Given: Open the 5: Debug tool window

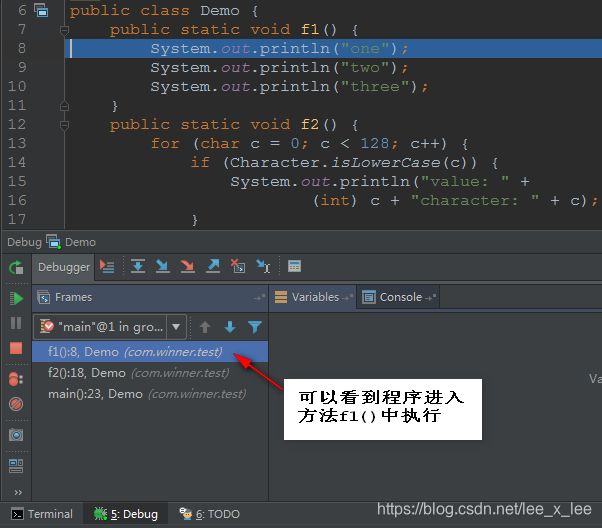Looking at the screenshot, I should [x=126, y=514].
